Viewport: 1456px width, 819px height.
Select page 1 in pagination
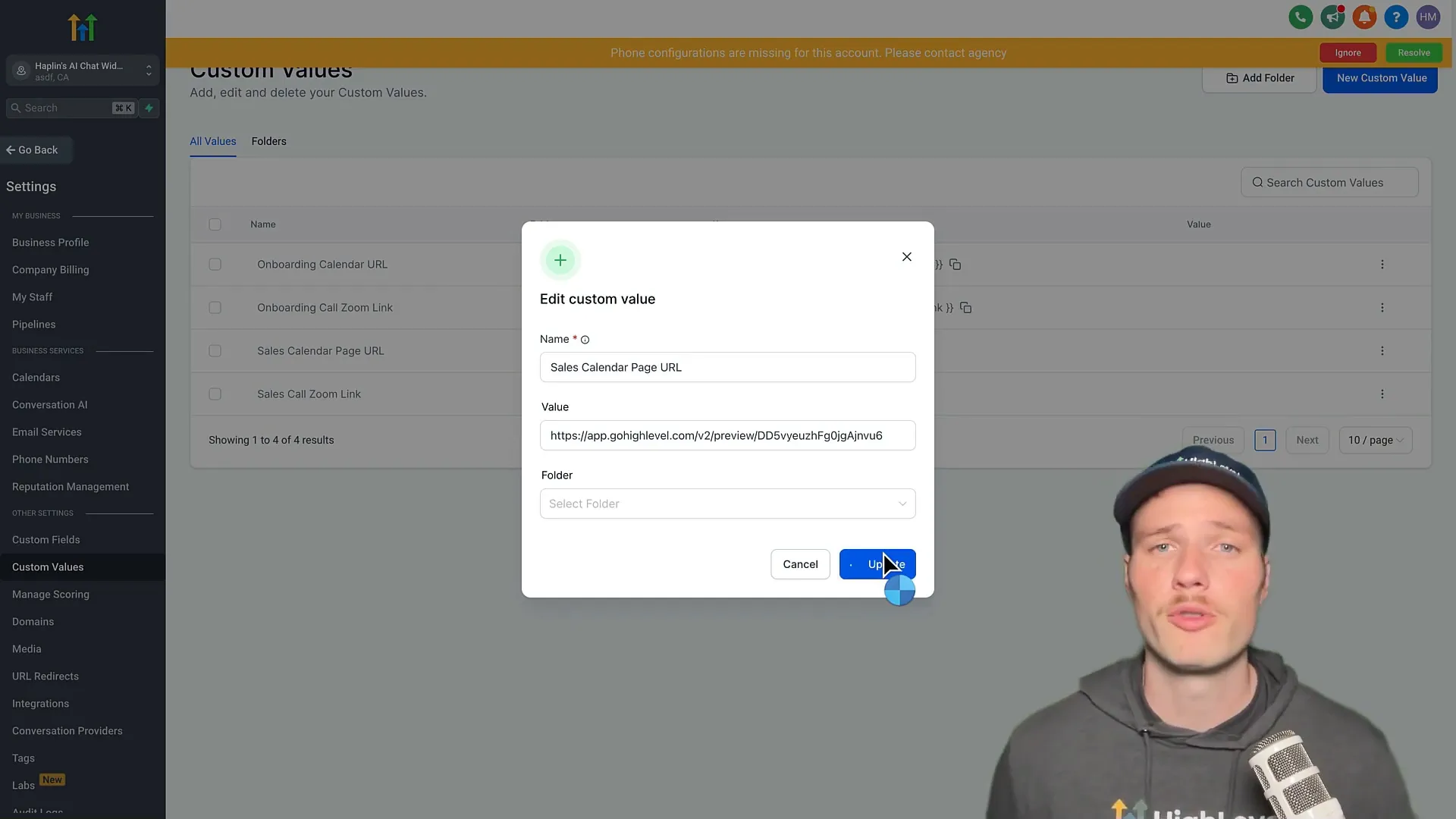1265,440
